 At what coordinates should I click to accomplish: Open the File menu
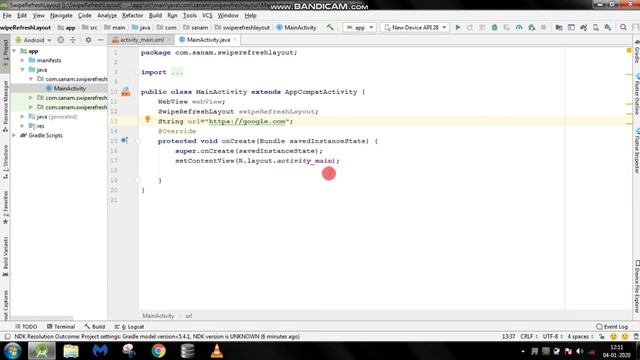(x=7, y=16)
